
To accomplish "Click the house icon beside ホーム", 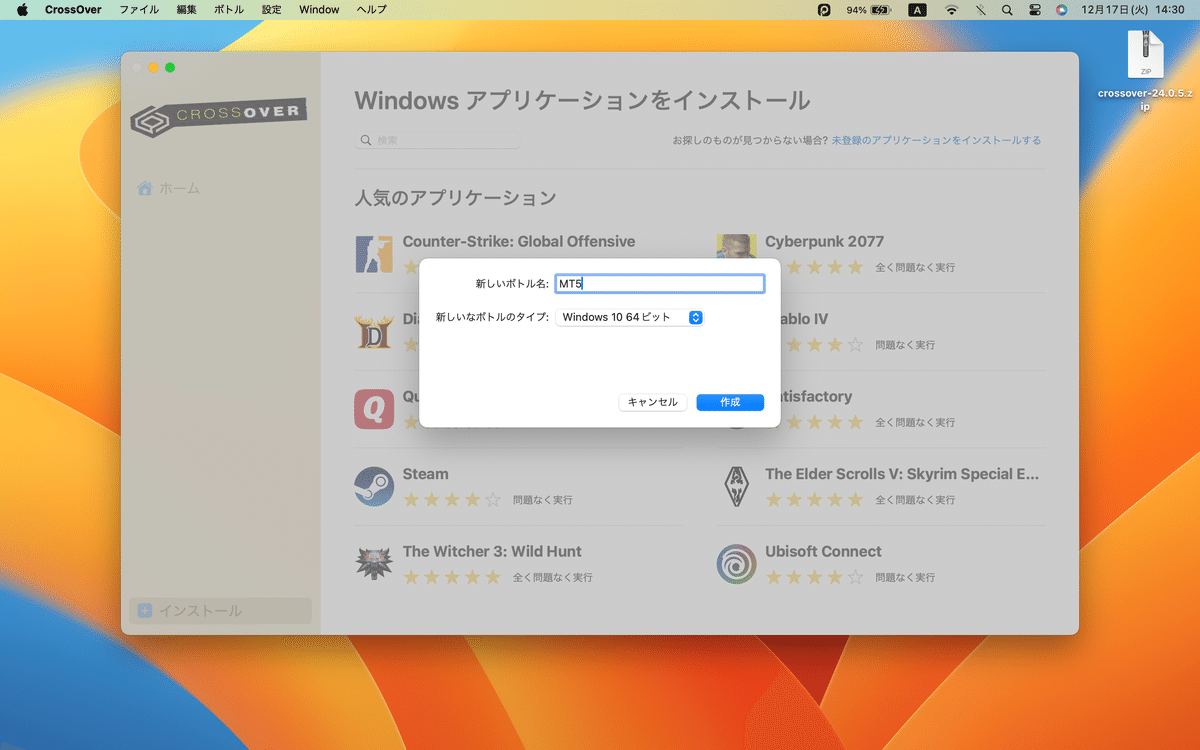I will [x=145, y=188].
